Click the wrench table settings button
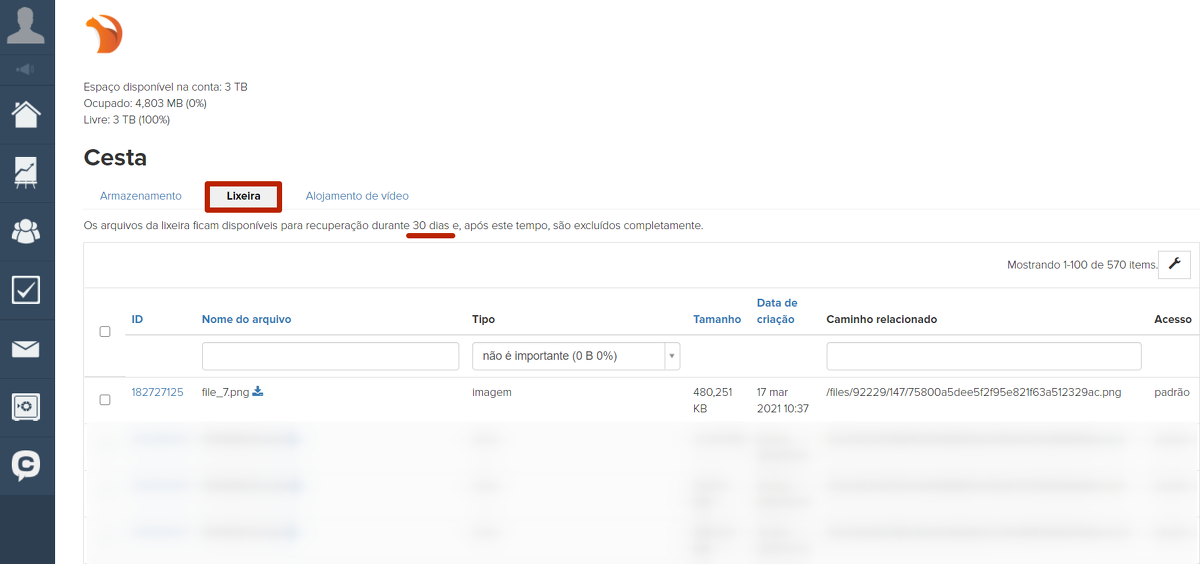1200x564 pixels. tap(1174, 264)
